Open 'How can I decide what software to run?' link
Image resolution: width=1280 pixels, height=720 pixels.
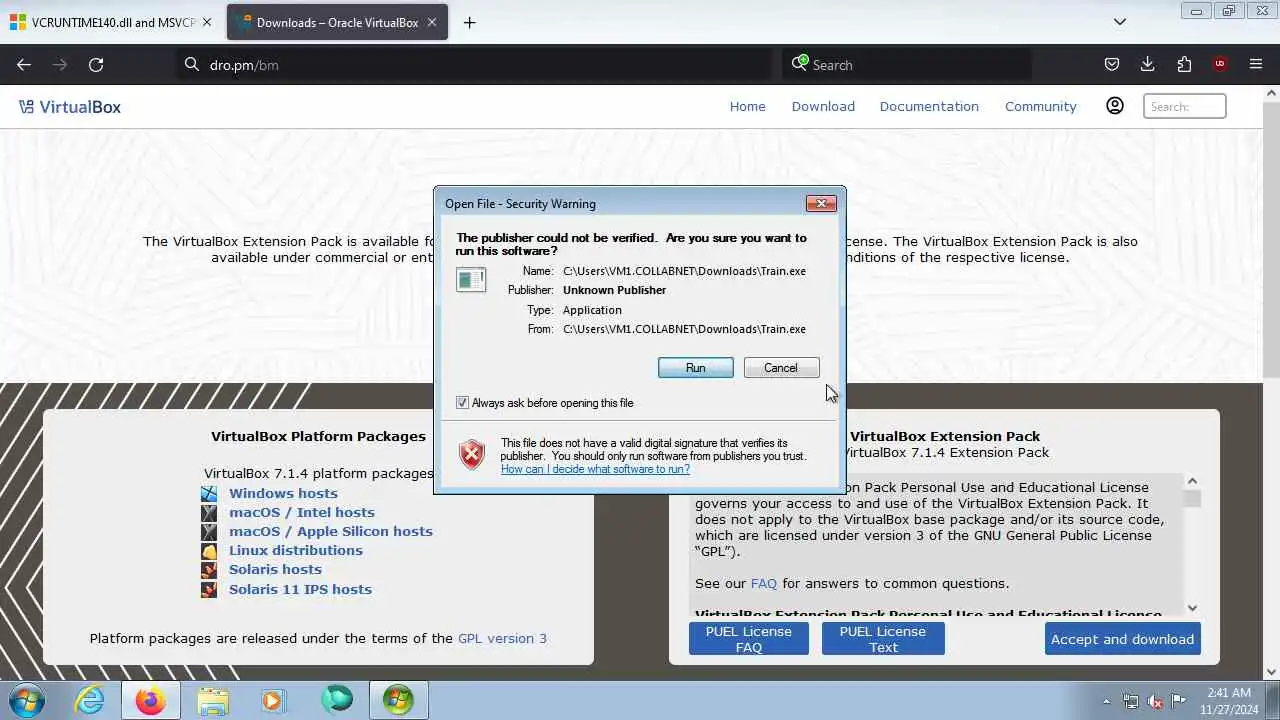point(595,469)
